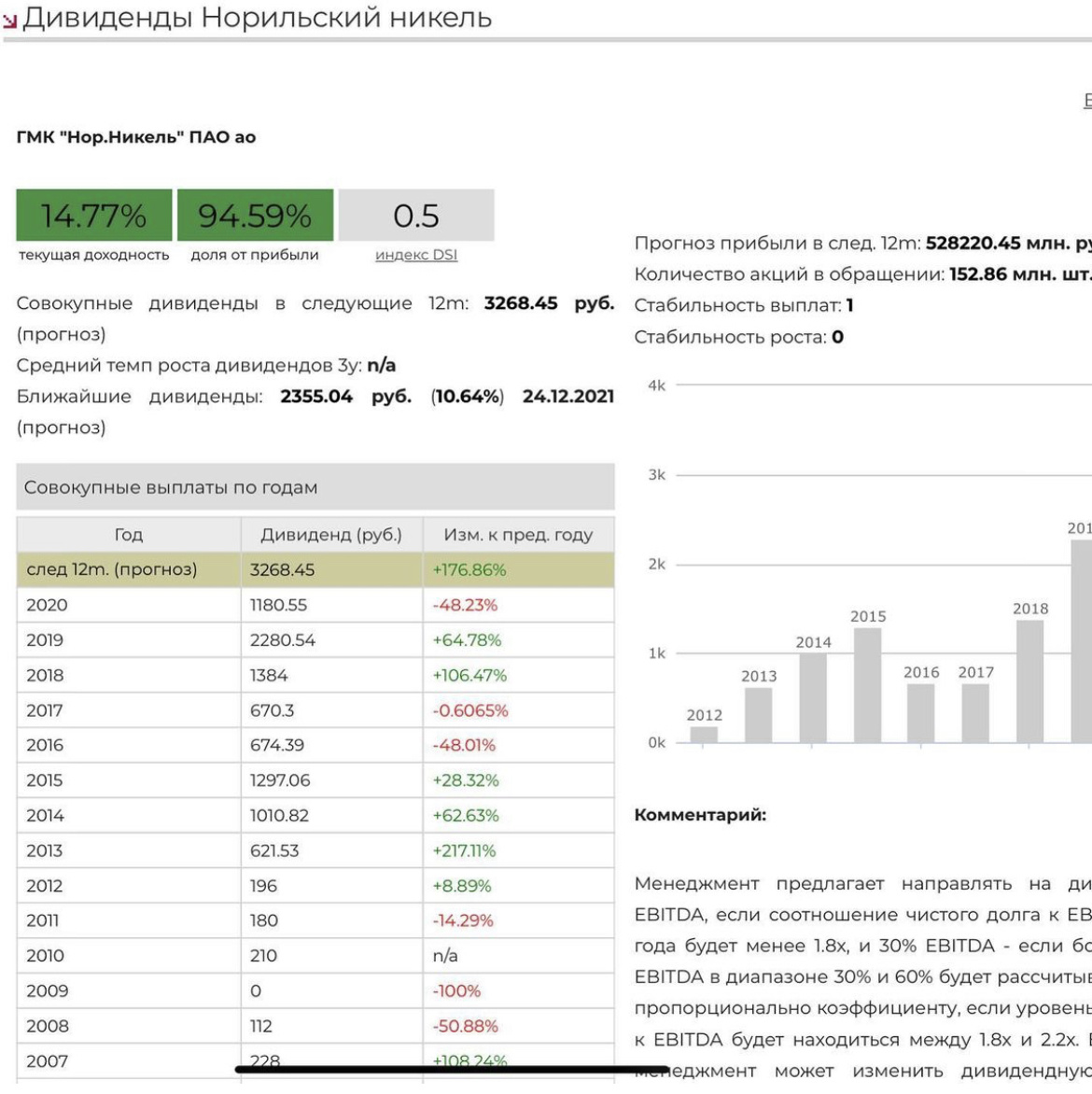Click the 1297.06 dividend value
Image resolution: width=1092 pixels, height=1094 pixels.
(x=280, y=780)
